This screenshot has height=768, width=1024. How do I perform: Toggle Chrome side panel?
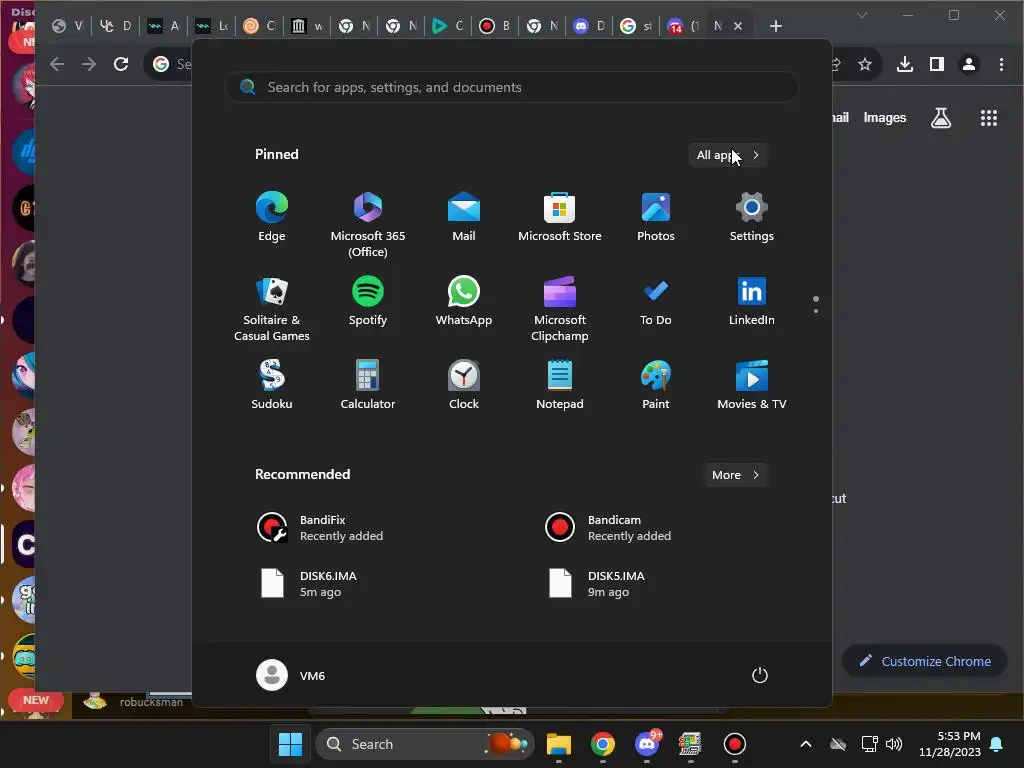[936, 64]
